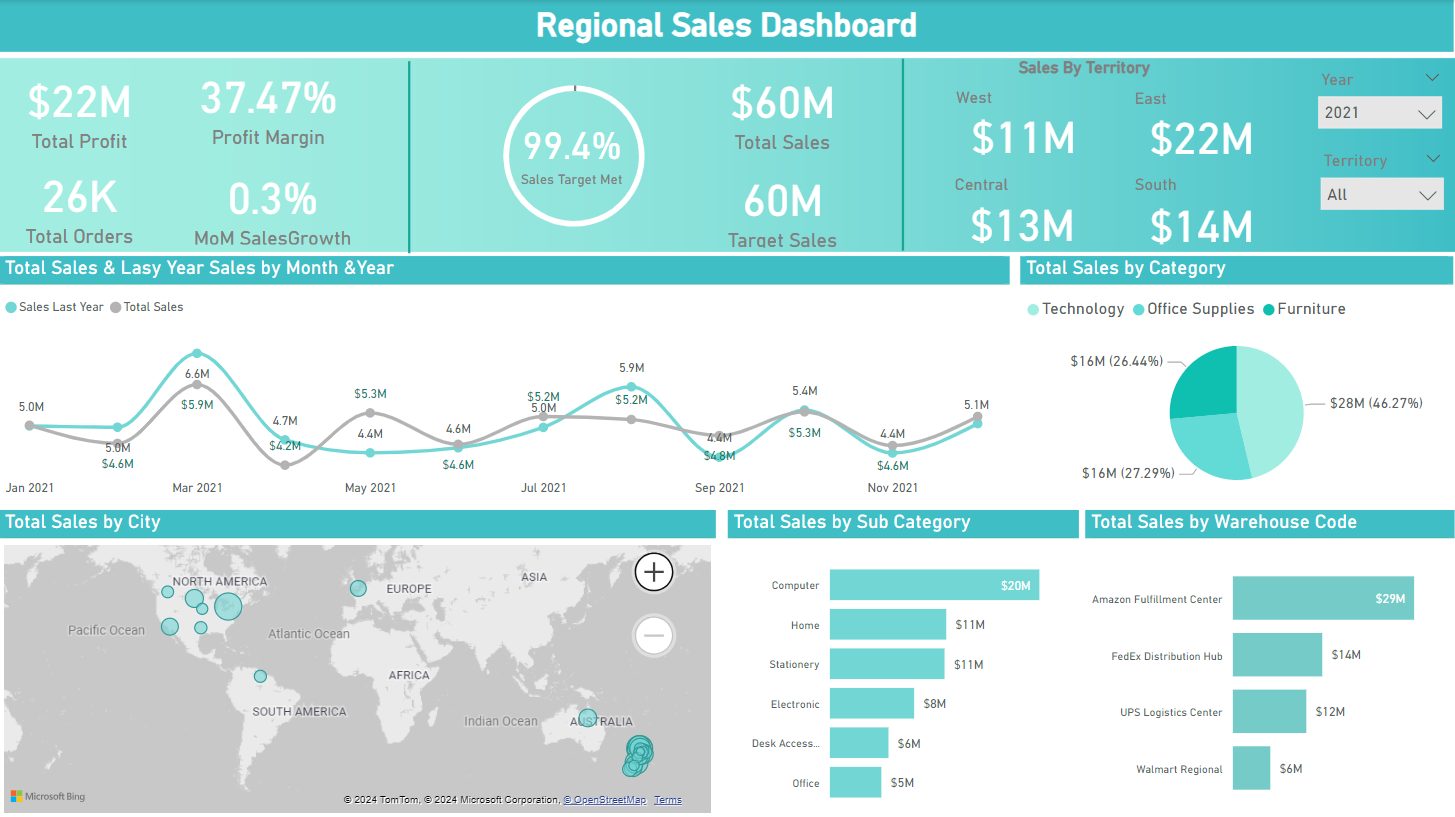The height and width of the screenshot is (817, 1455).
Task: Open the Year 2021 dropdown
Action: (1380, 113)
